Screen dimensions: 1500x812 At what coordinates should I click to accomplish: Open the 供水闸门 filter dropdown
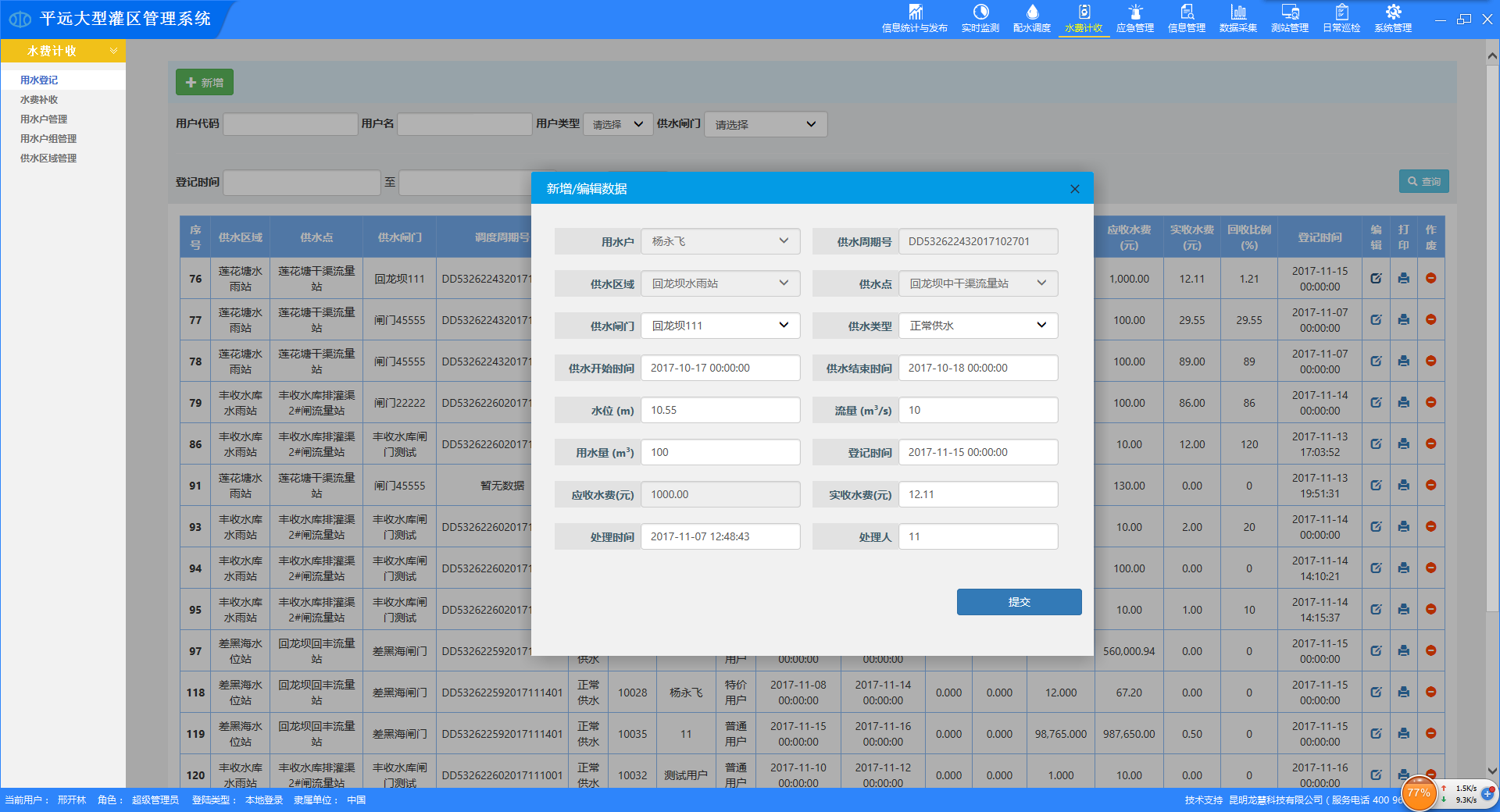[766, 124]
